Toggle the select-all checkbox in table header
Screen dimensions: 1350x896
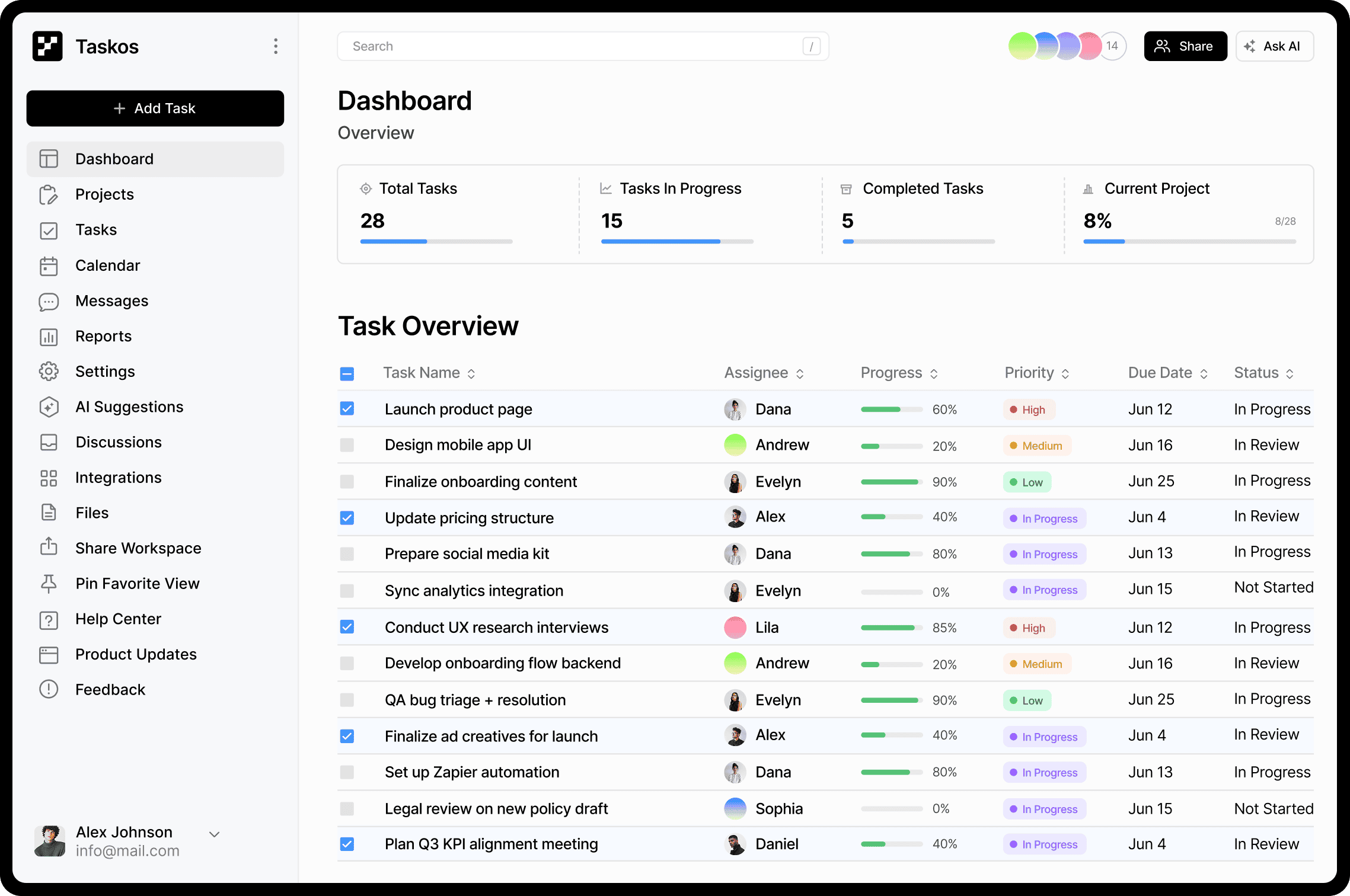pos(347,373)
